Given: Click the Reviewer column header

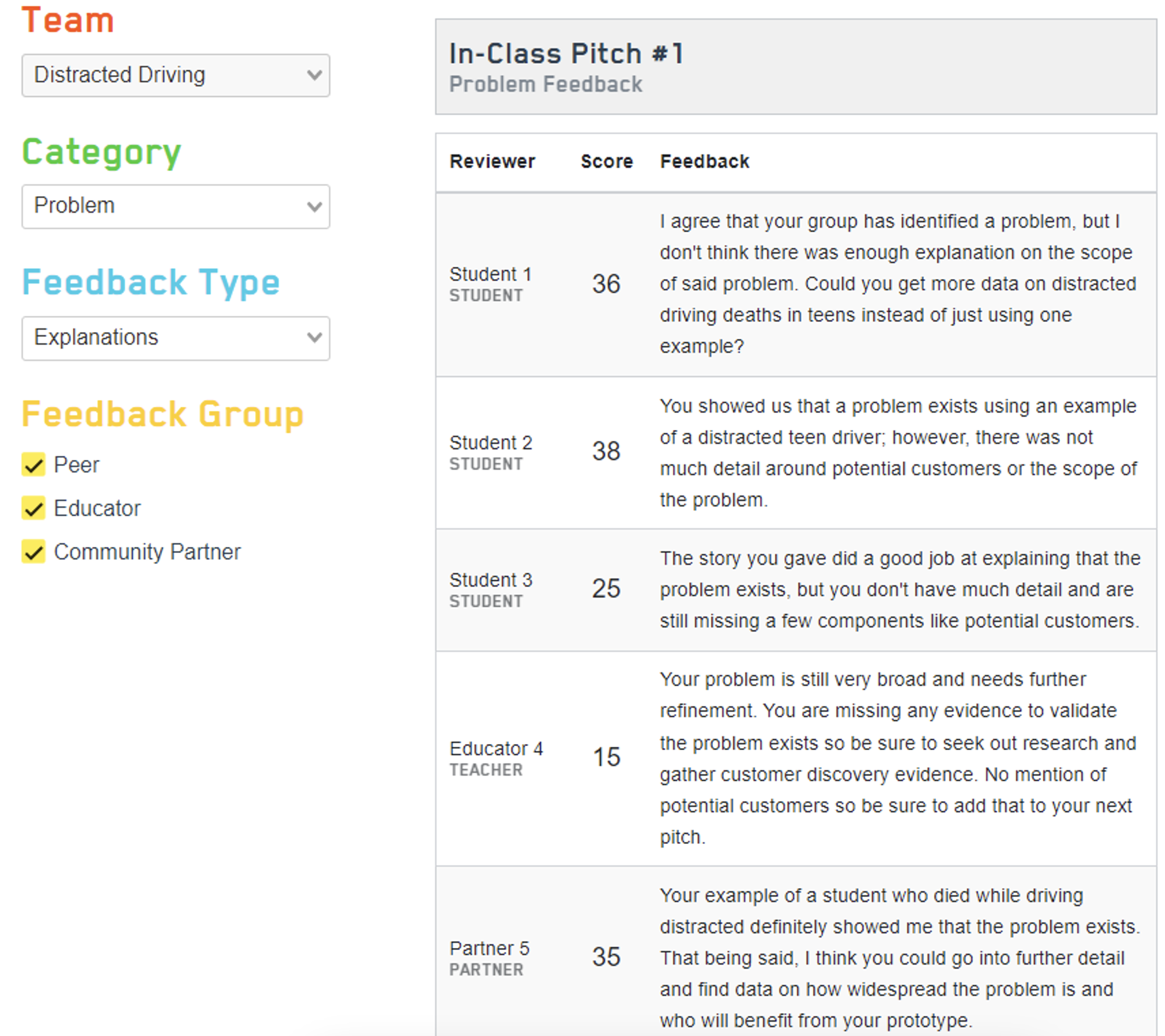Looking at the screenshot, I should point(492,161).
